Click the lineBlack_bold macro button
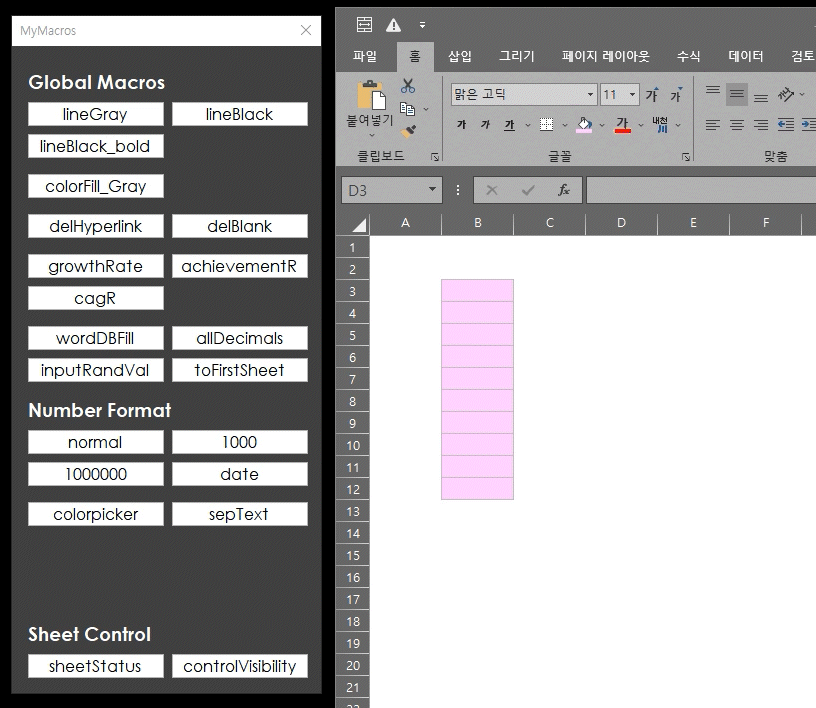 tap(96, 146)
